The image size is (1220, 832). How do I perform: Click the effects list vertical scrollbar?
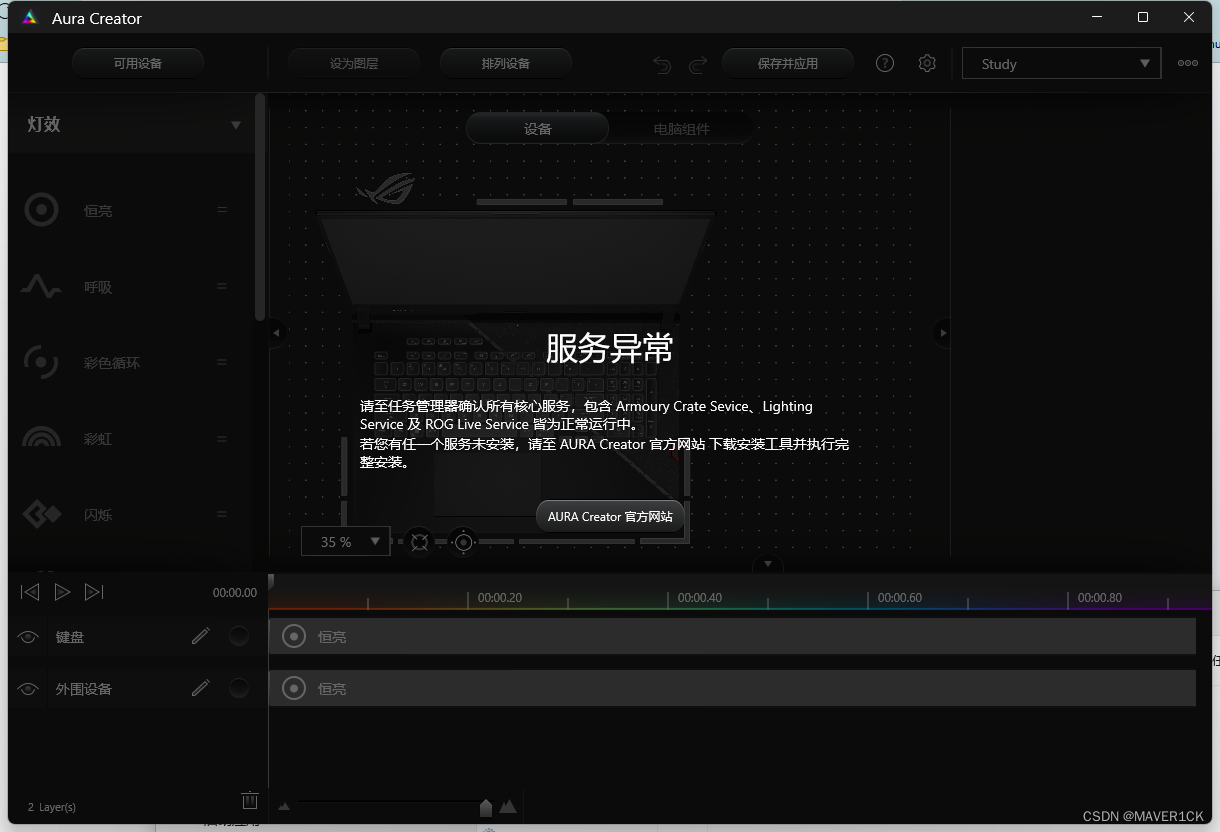tap(260, 207)
